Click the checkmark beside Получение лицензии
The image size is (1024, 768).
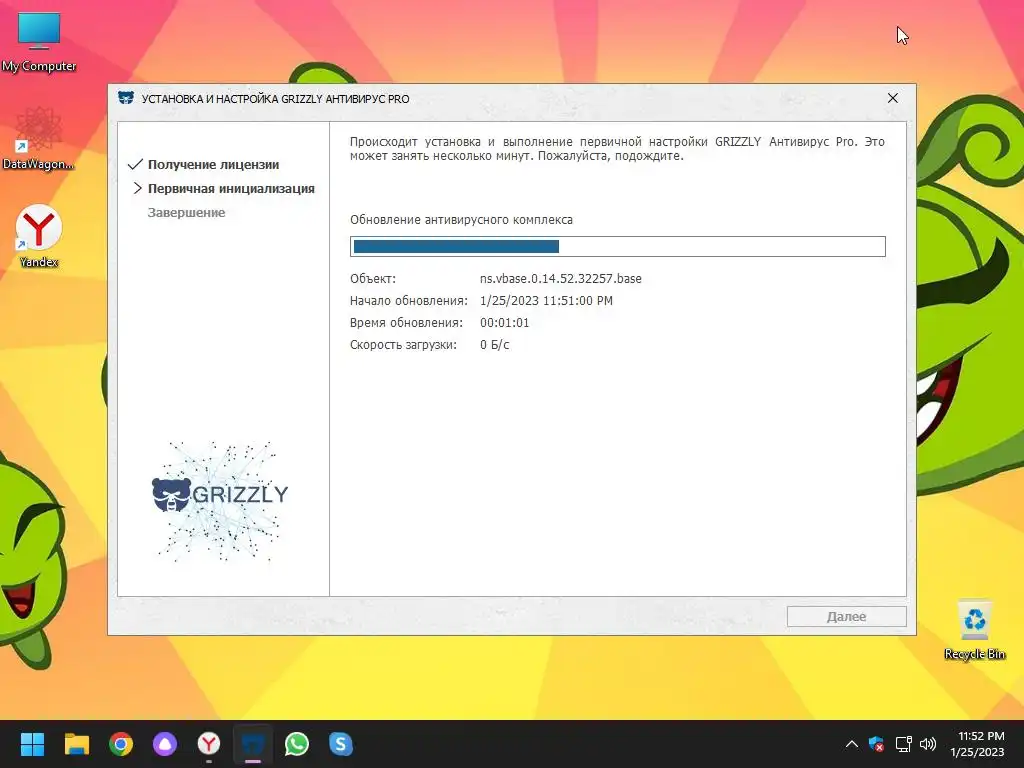pyautogui.click(x=135, y=165)
